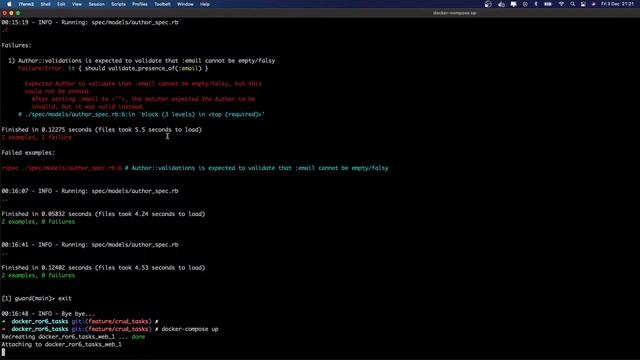640x360 pixels.
Task: Click the terminal cursor block at bottom
Action: 3,352
